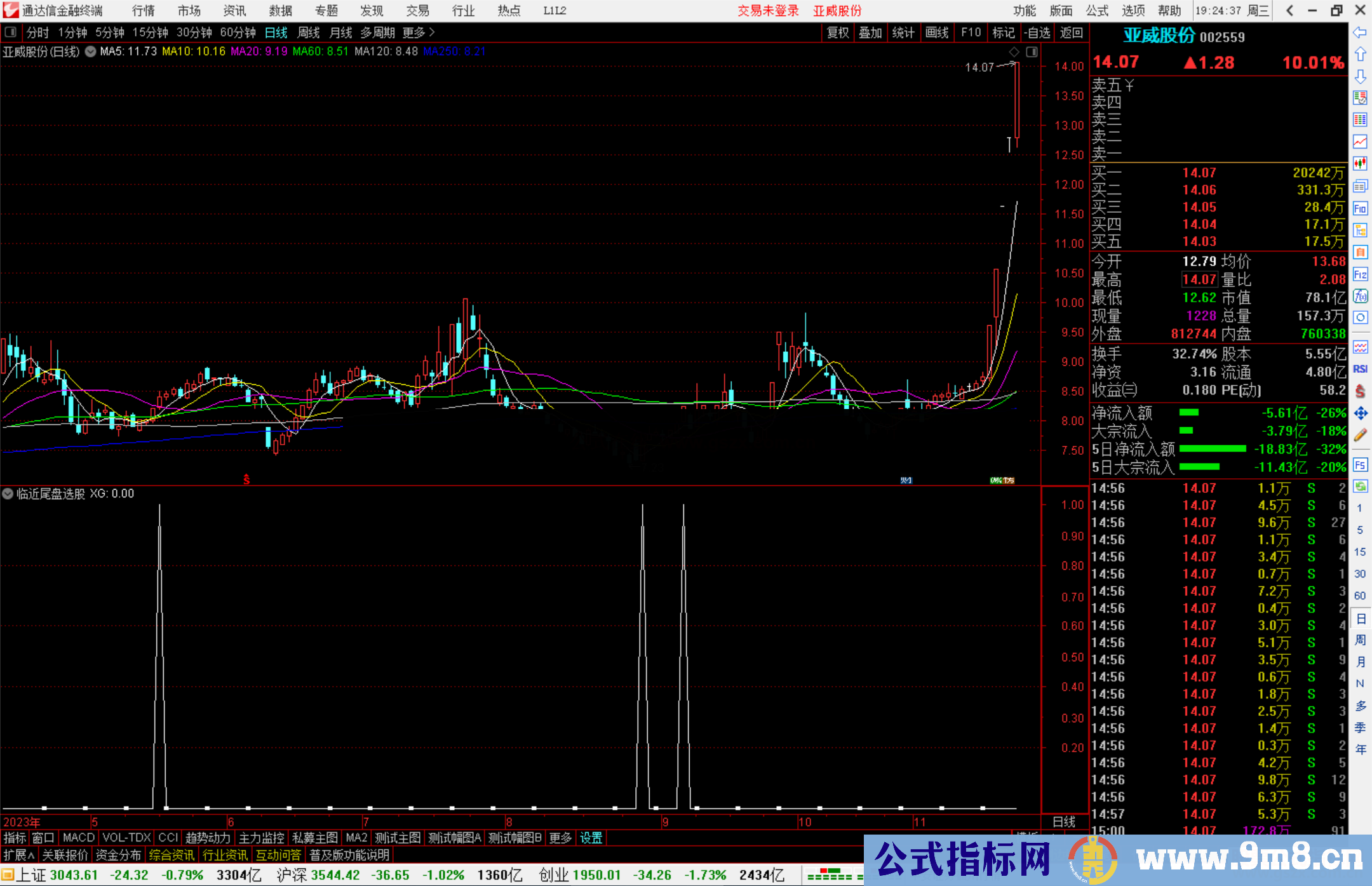Open the candlestick chart sidebar icon
Viewport: 1372px width, 886px height.
tap(1360, 164)
